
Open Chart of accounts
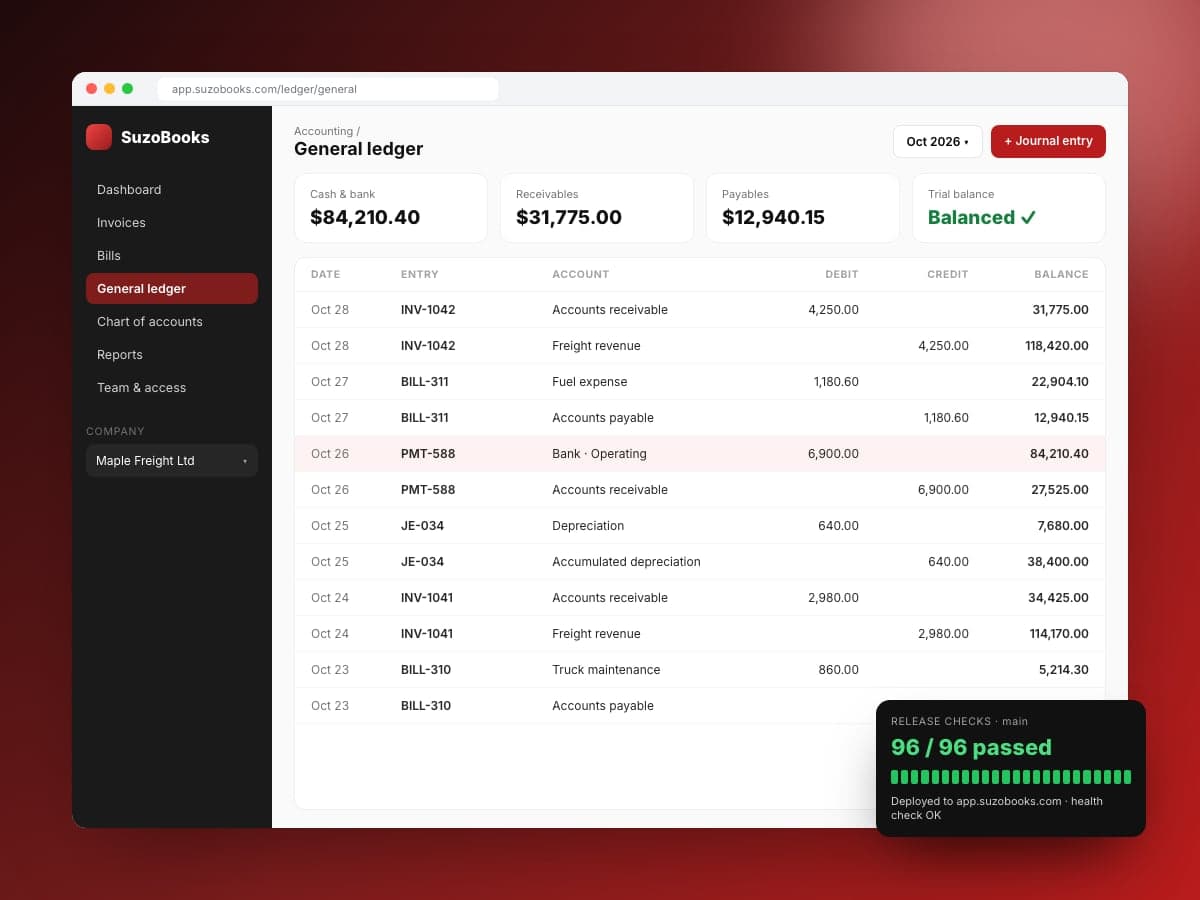click(x=172, y=322)
